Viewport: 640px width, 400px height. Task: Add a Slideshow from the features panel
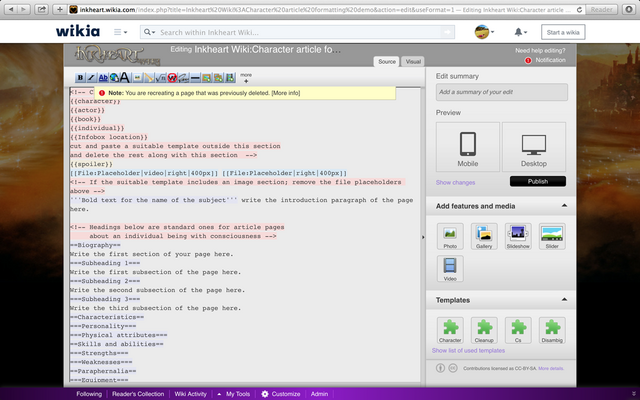pos(518,236)
